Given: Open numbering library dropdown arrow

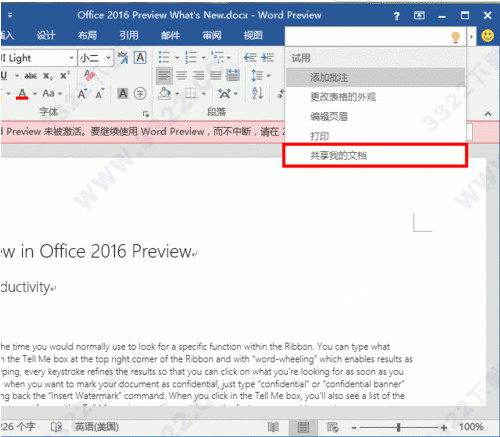Looking at the screenshot, I should pos(203,58).
